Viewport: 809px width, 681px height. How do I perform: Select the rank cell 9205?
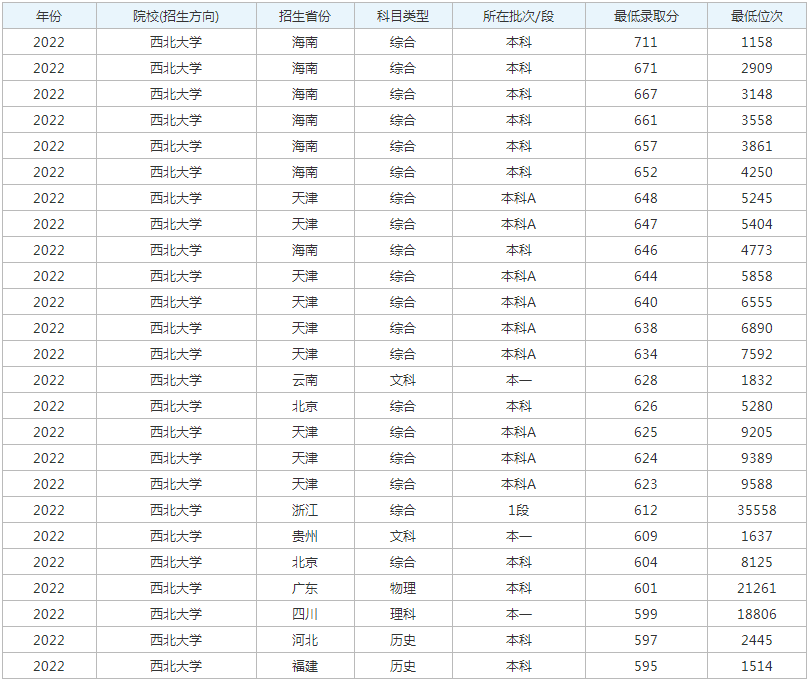(x=757, y=432)
